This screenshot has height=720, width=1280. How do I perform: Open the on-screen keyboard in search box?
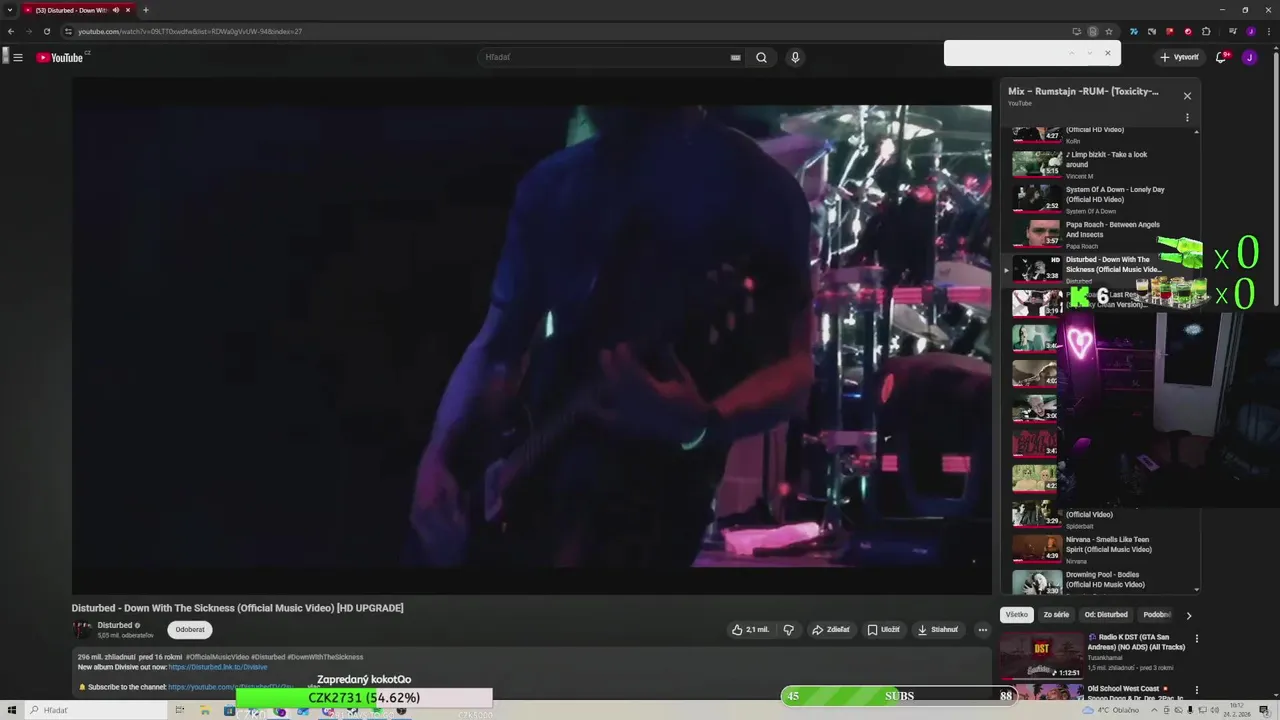[736, 57]
